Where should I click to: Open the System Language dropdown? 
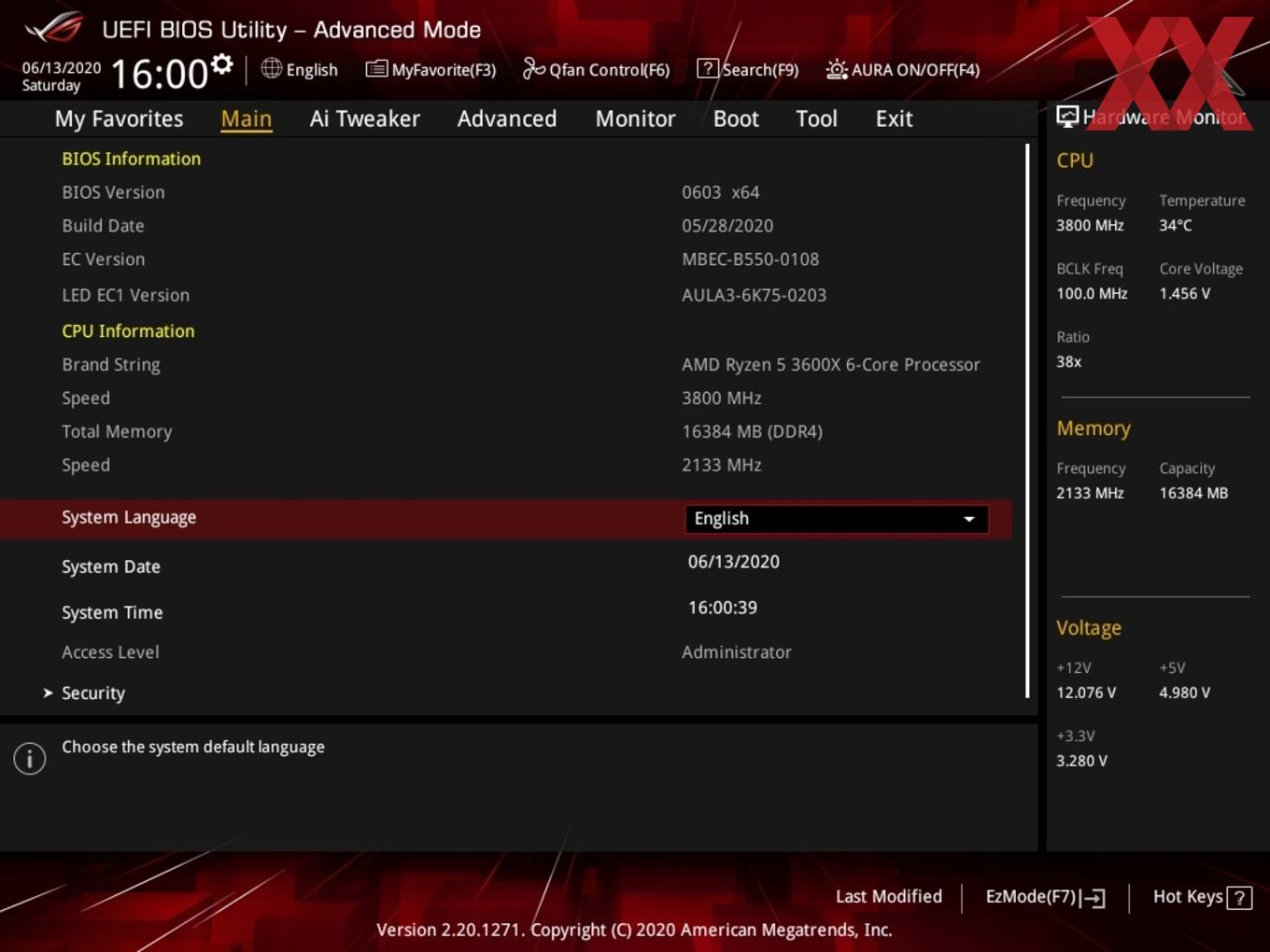837,519
